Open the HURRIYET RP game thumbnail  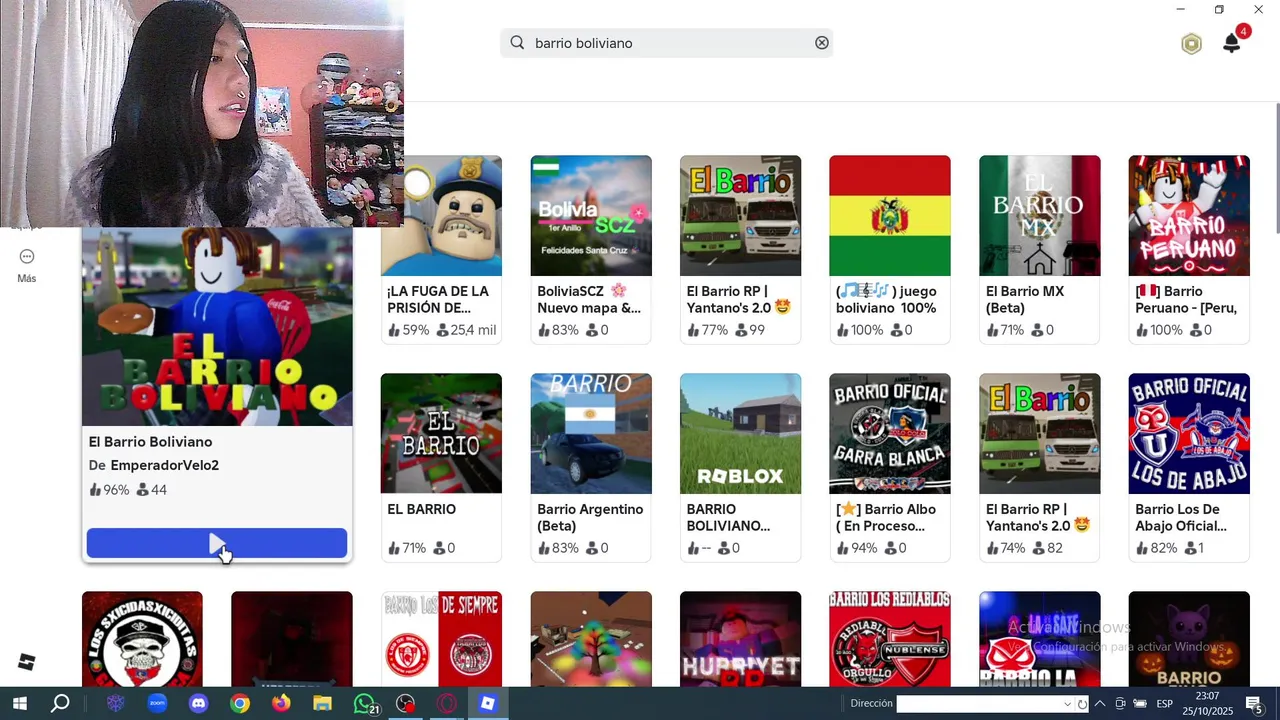coord(740,639)
